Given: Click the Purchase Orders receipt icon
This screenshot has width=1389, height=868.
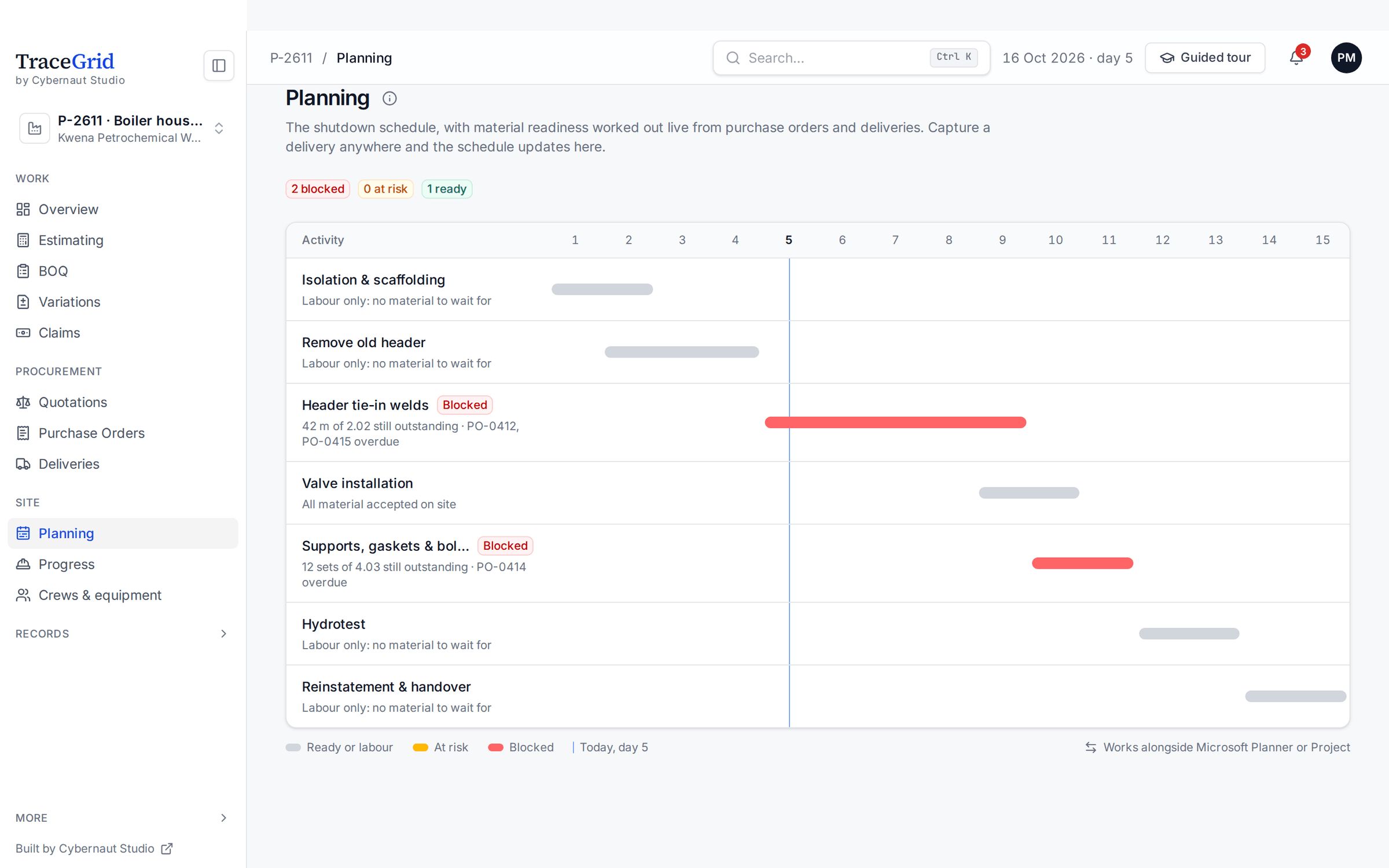Looking at the screenshot, I should click(x=23, y=433).
